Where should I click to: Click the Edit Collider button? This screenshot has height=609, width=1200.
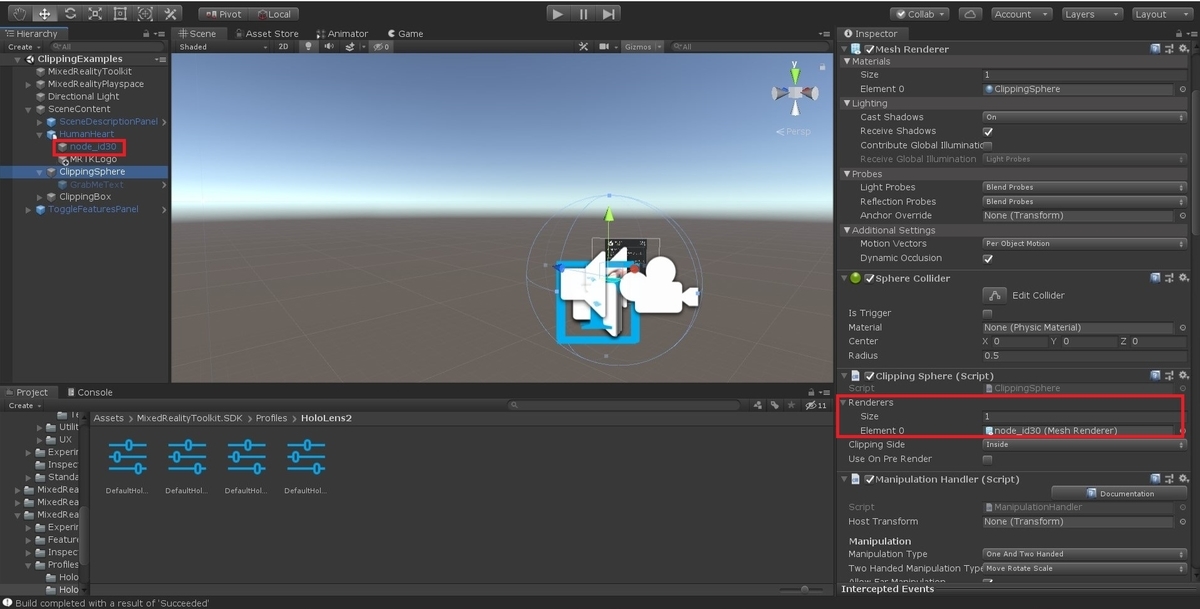click(993, 295)
